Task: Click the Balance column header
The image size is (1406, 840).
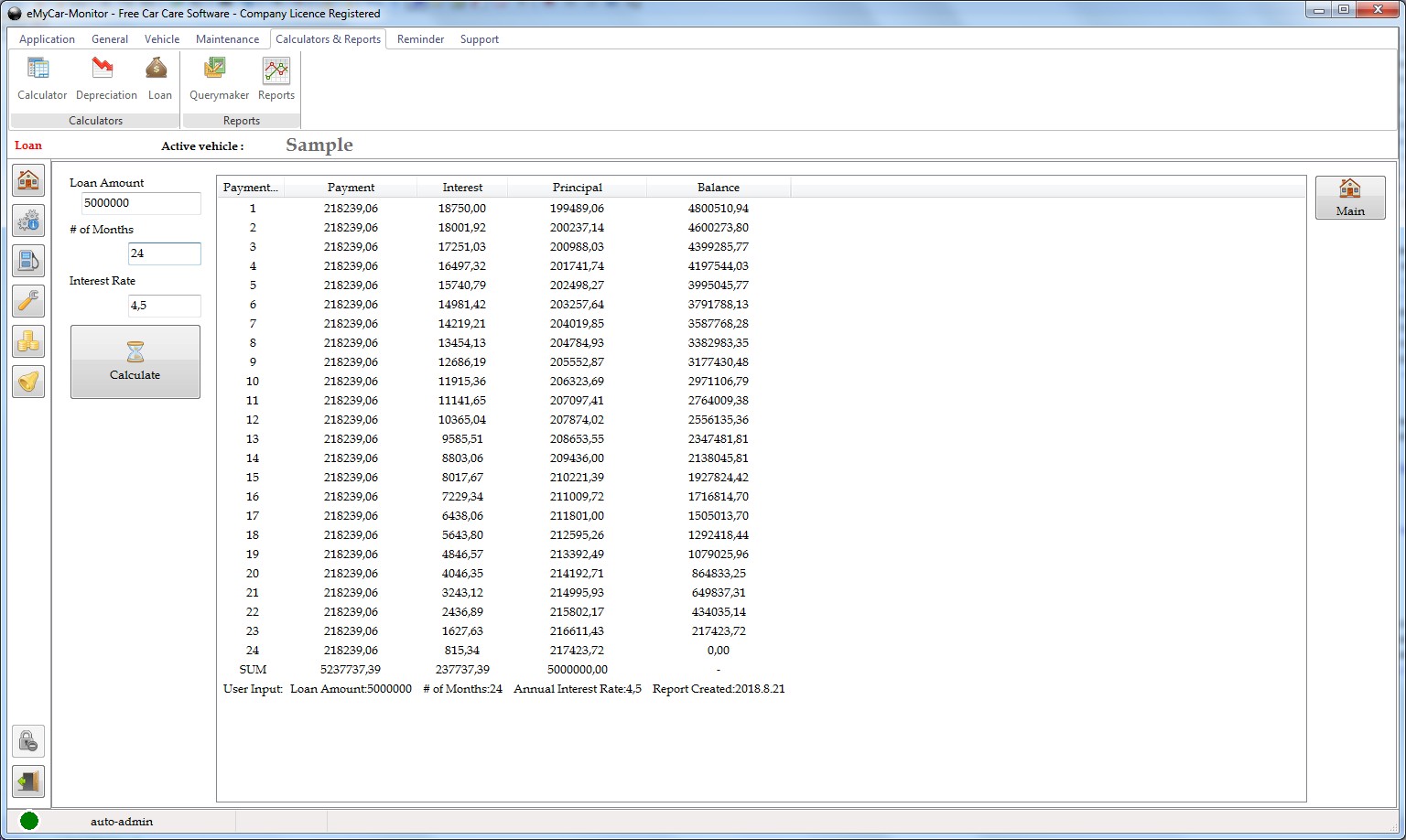Action: click(718, 188)
